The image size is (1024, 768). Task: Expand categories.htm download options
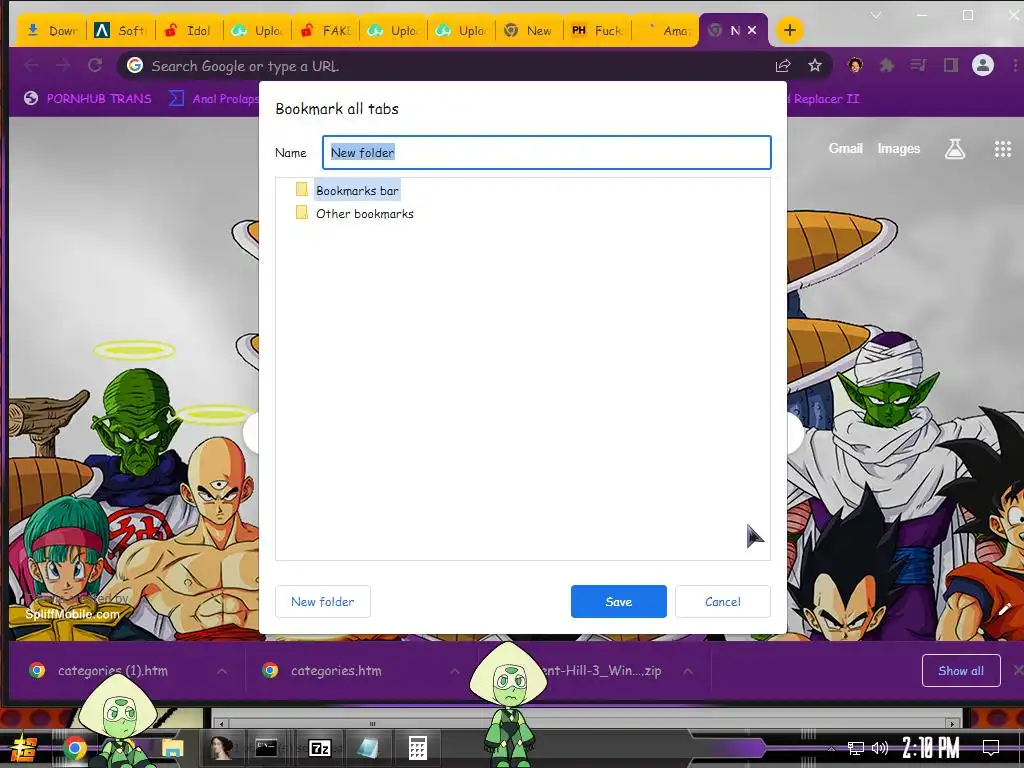coord(455,671)
